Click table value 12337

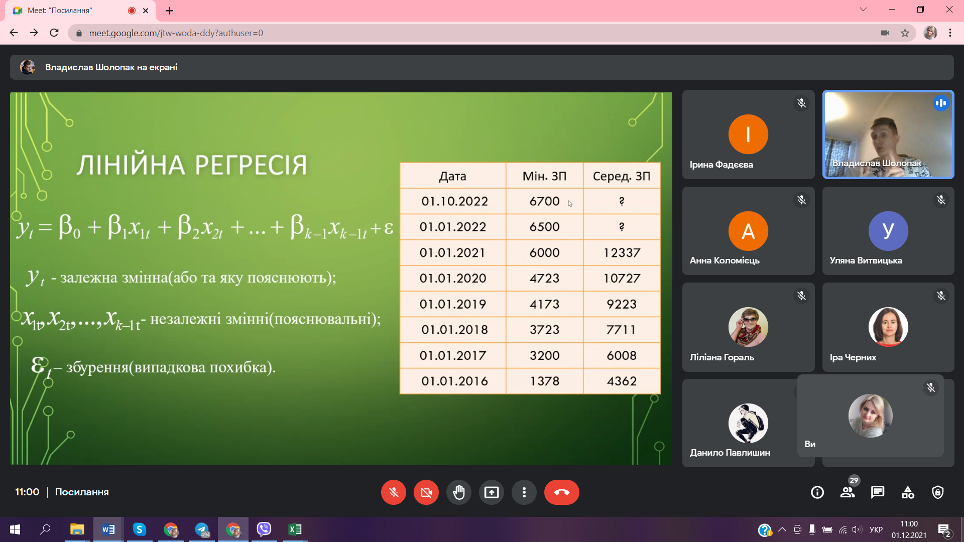622,253
